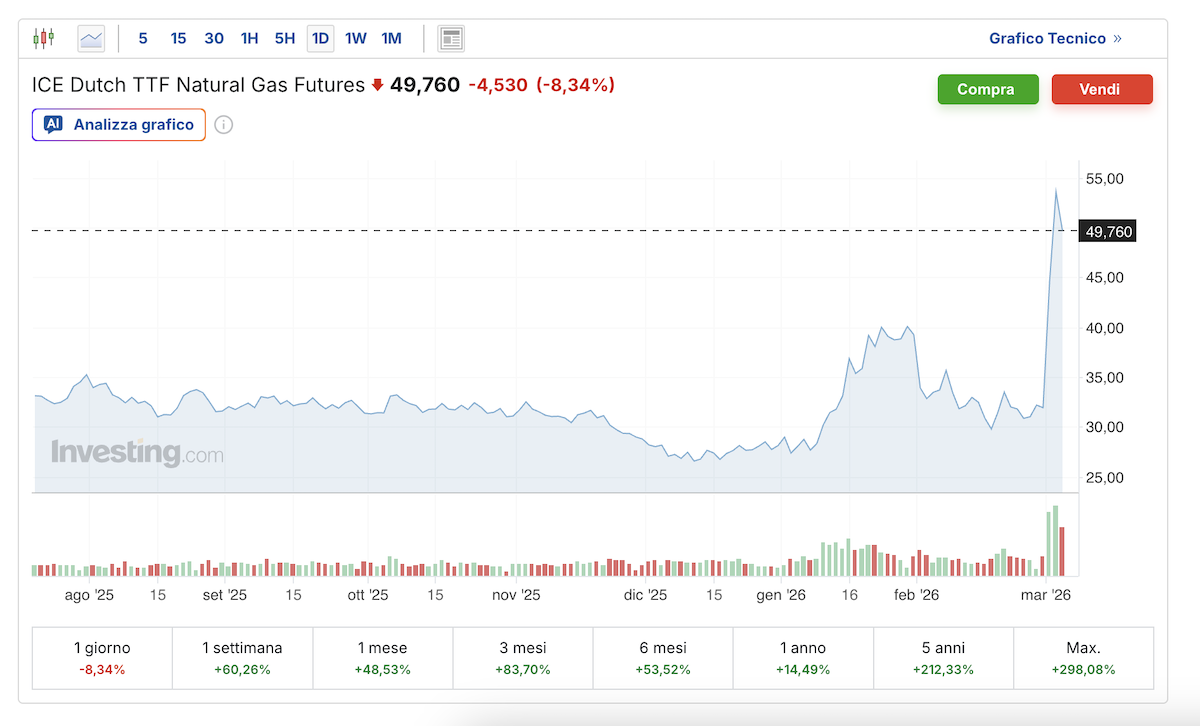The image size is (1200, 726).
Task: Select the 1D interval
Action: [320, 39]
